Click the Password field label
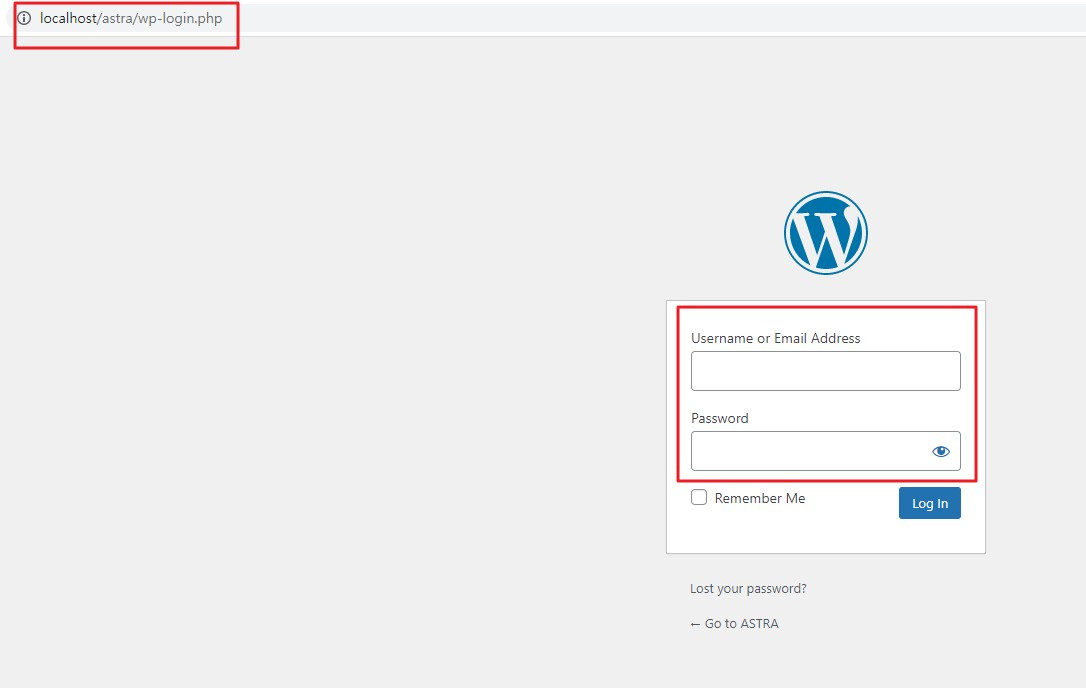1086x688 pixels. tap(720, 418)
